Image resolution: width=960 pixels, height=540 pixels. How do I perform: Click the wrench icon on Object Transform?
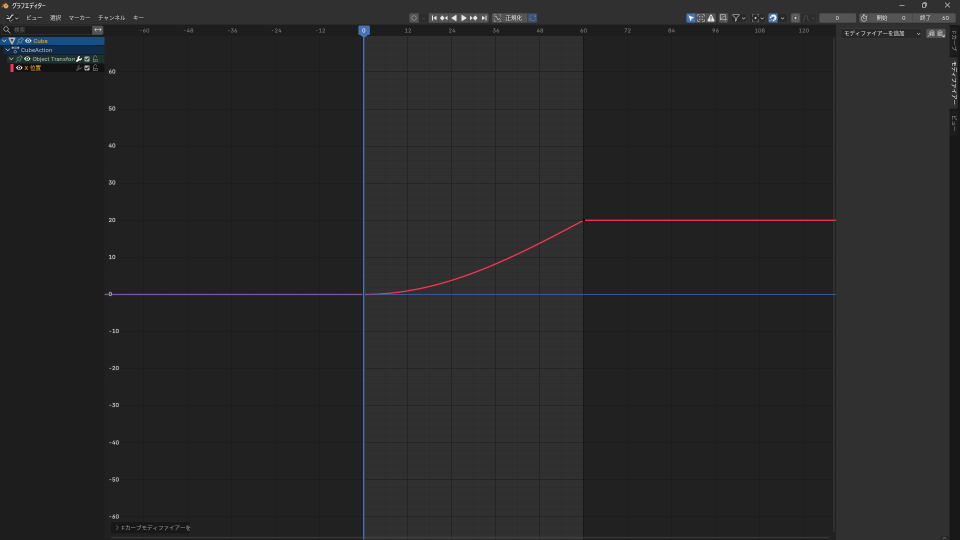(x=79, y=59)
